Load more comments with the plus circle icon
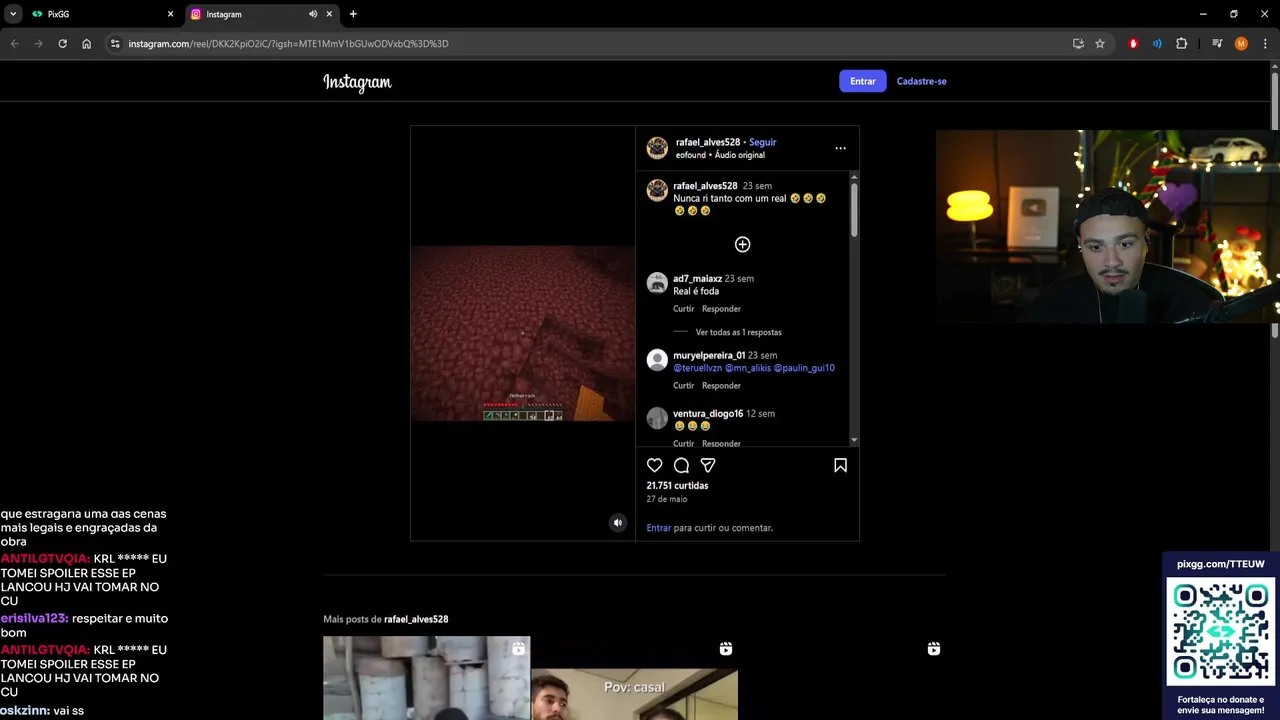 [742, 244]
